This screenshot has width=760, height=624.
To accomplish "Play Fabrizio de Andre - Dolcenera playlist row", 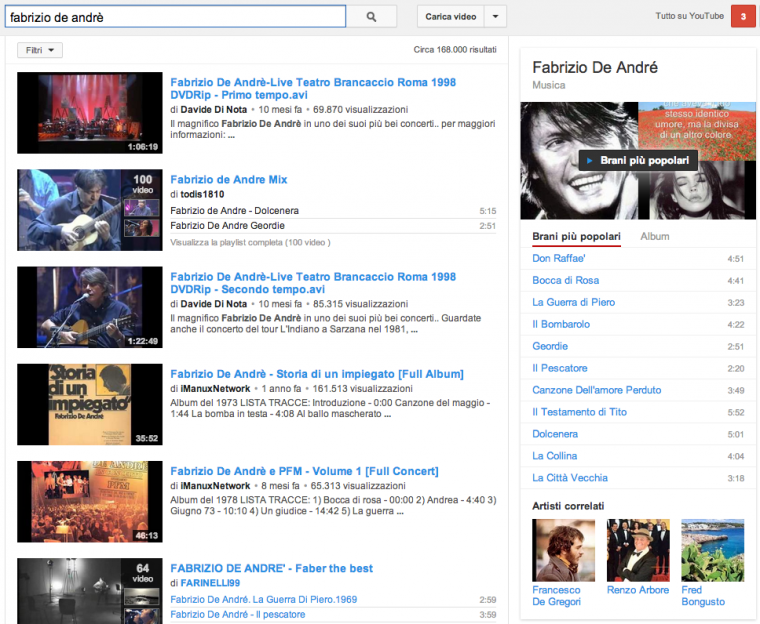I will pyautogui.click(x=333, y=211).
